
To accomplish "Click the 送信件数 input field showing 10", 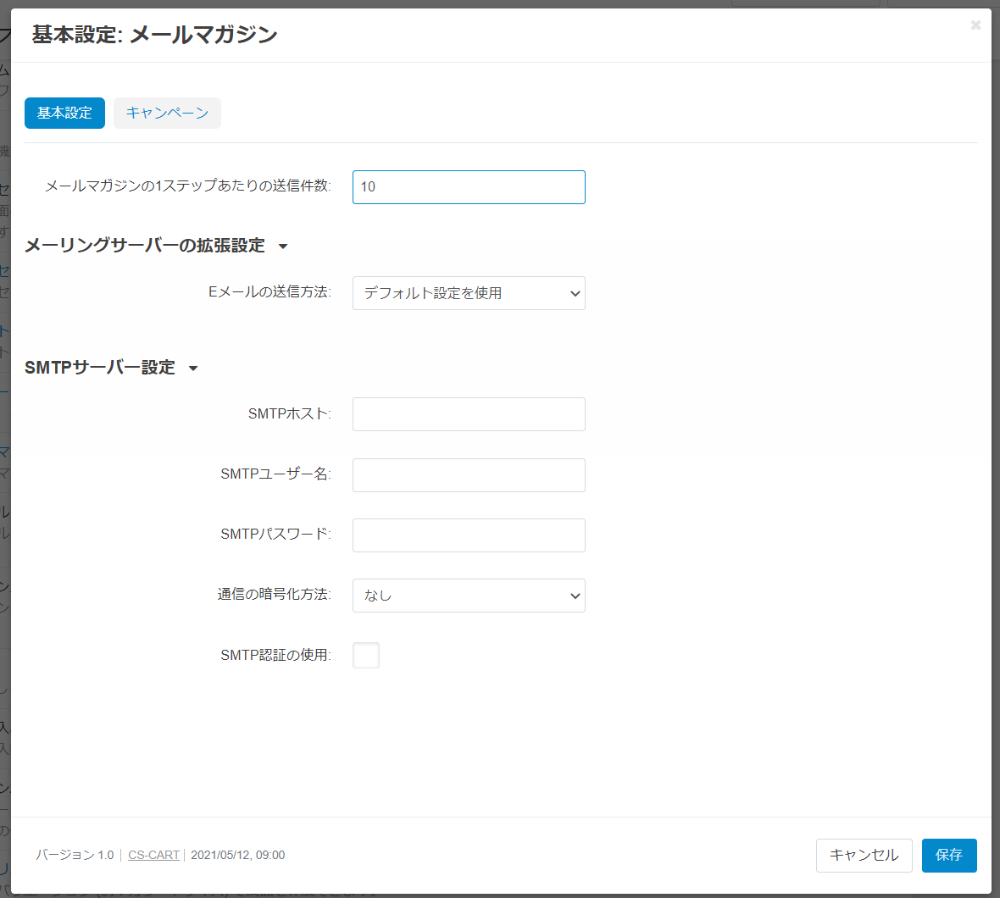I will (469, 187).
